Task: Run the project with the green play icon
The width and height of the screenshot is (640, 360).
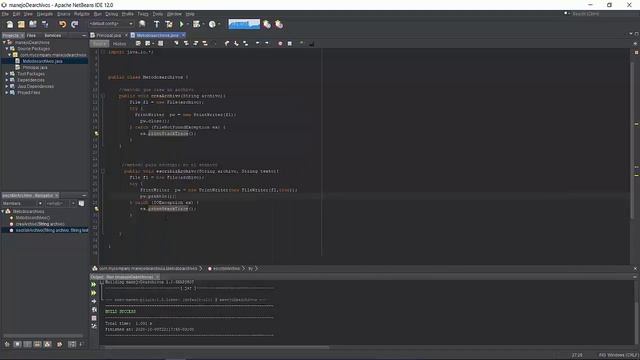Action: (182, 24)
